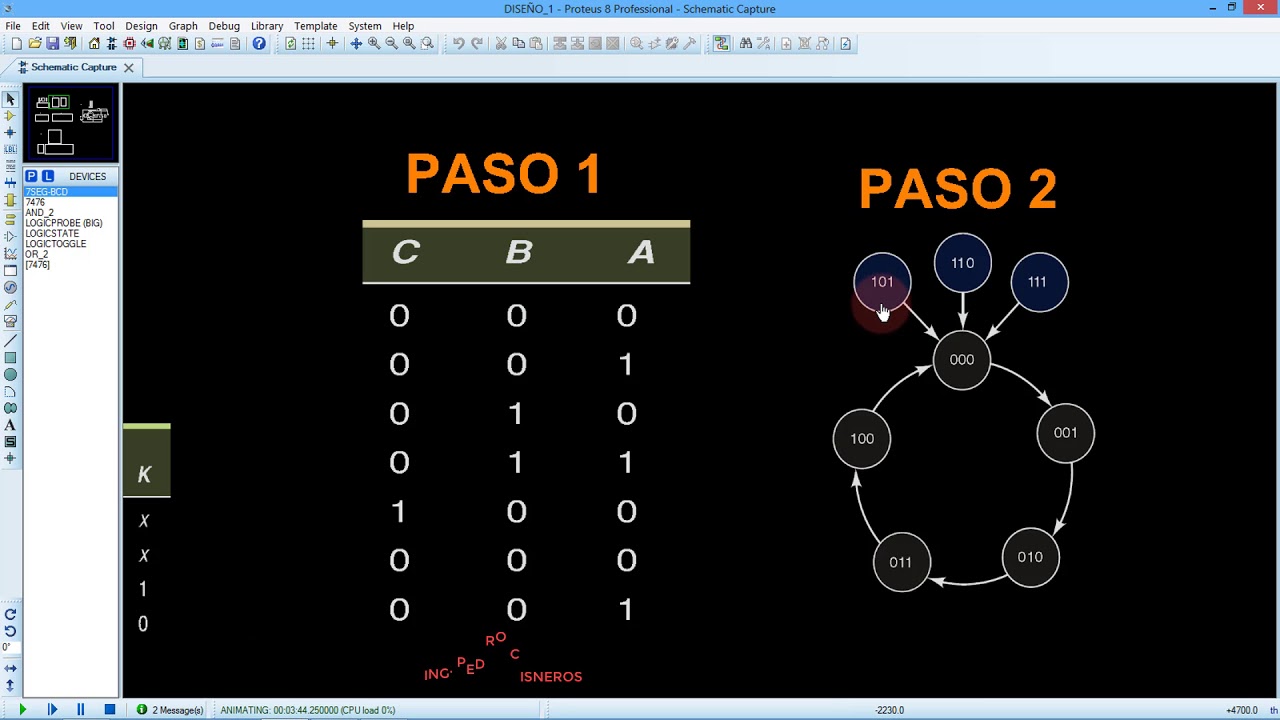Click the Paste from clipboard icon
This screenshot has height=720, width=1280.
click(536, 44)
